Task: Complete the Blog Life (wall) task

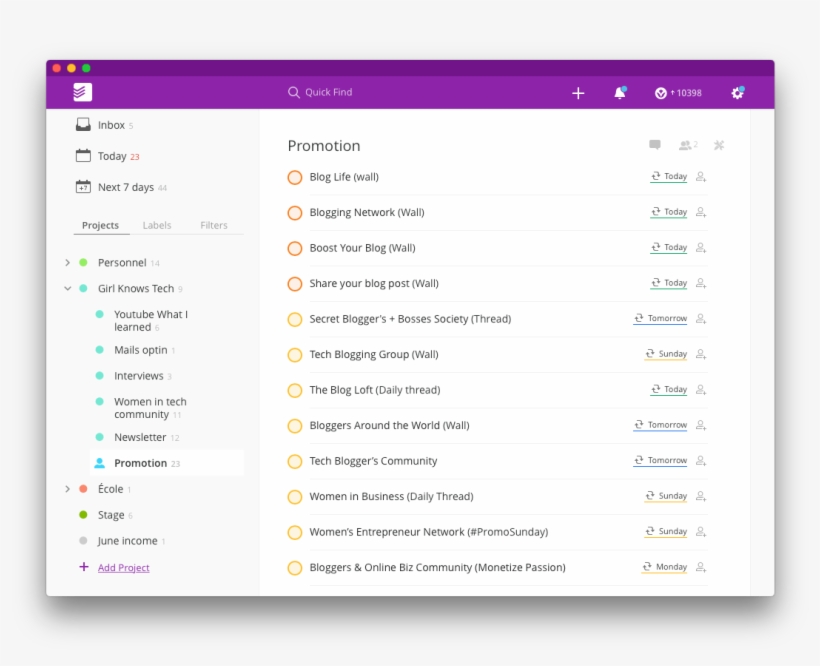Action: (295, 176)
